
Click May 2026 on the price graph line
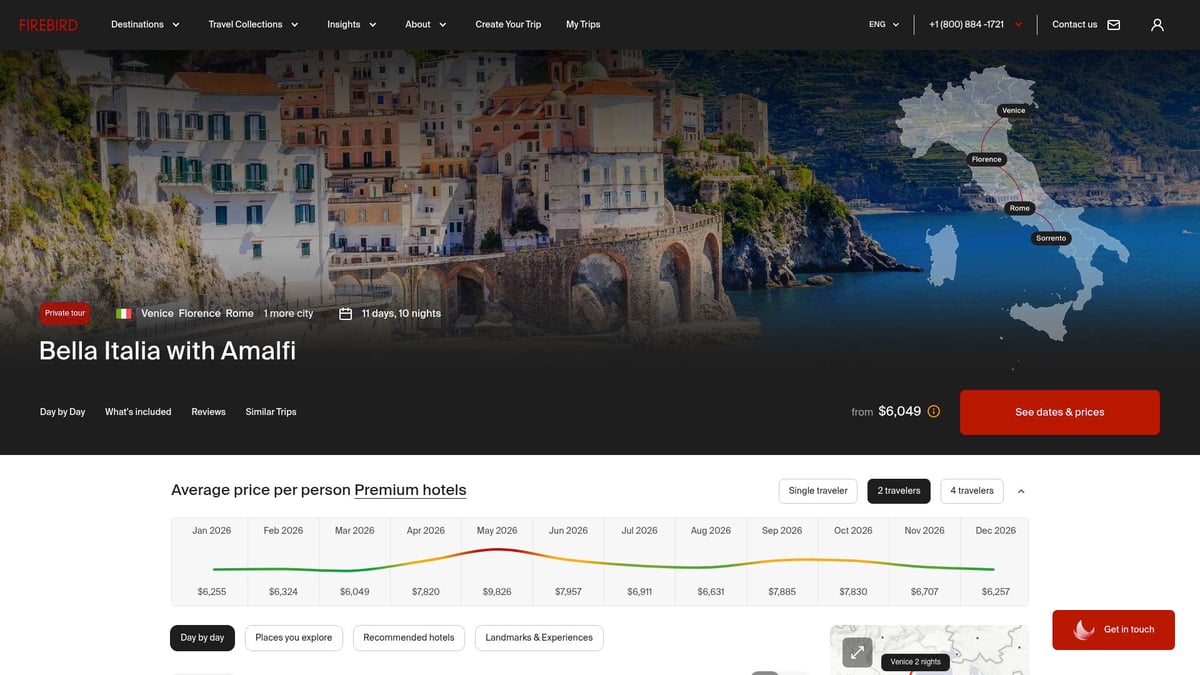[497, 549]
